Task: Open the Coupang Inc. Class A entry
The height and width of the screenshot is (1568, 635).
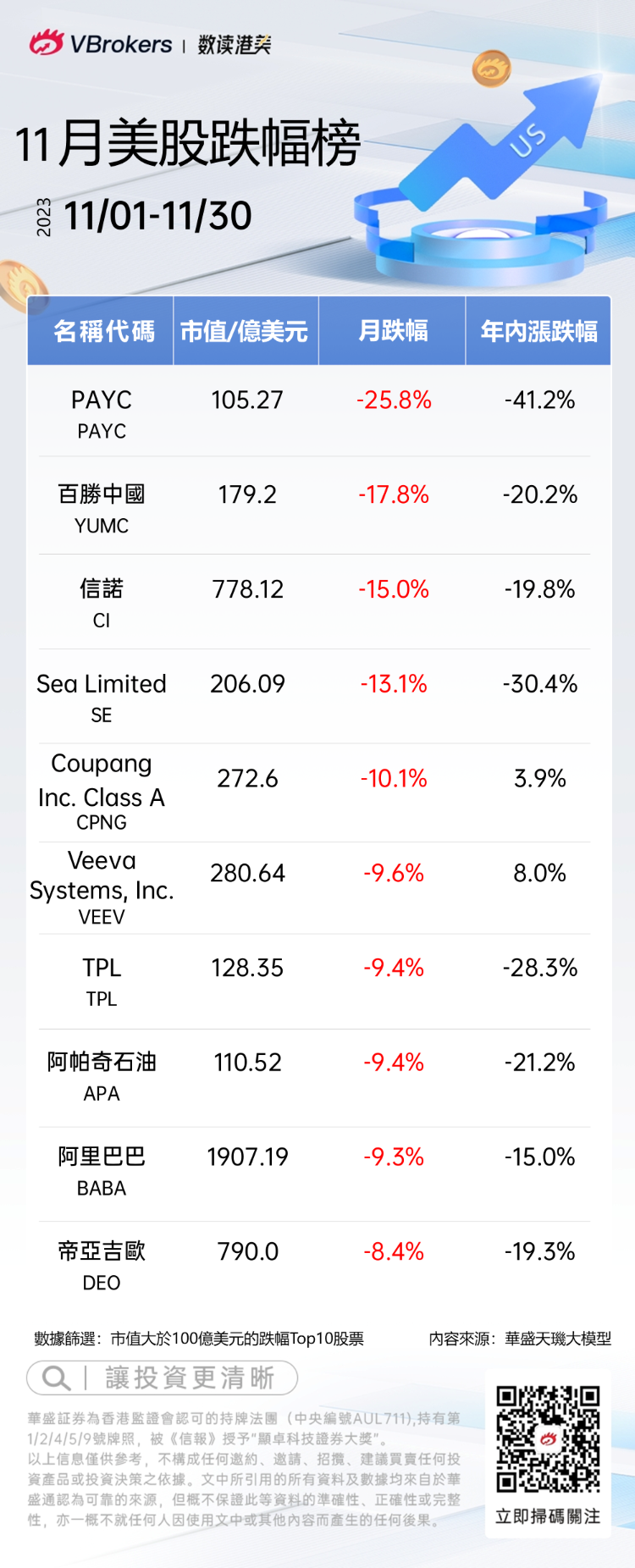Action: pos(102,791)
